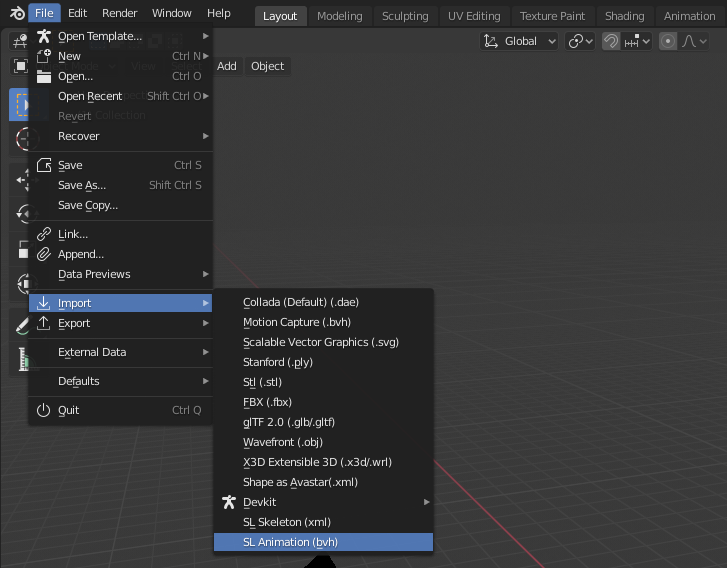Expand the External Data submenu
The width and height of the screenshot is (727, 568).
coord(121,352)
